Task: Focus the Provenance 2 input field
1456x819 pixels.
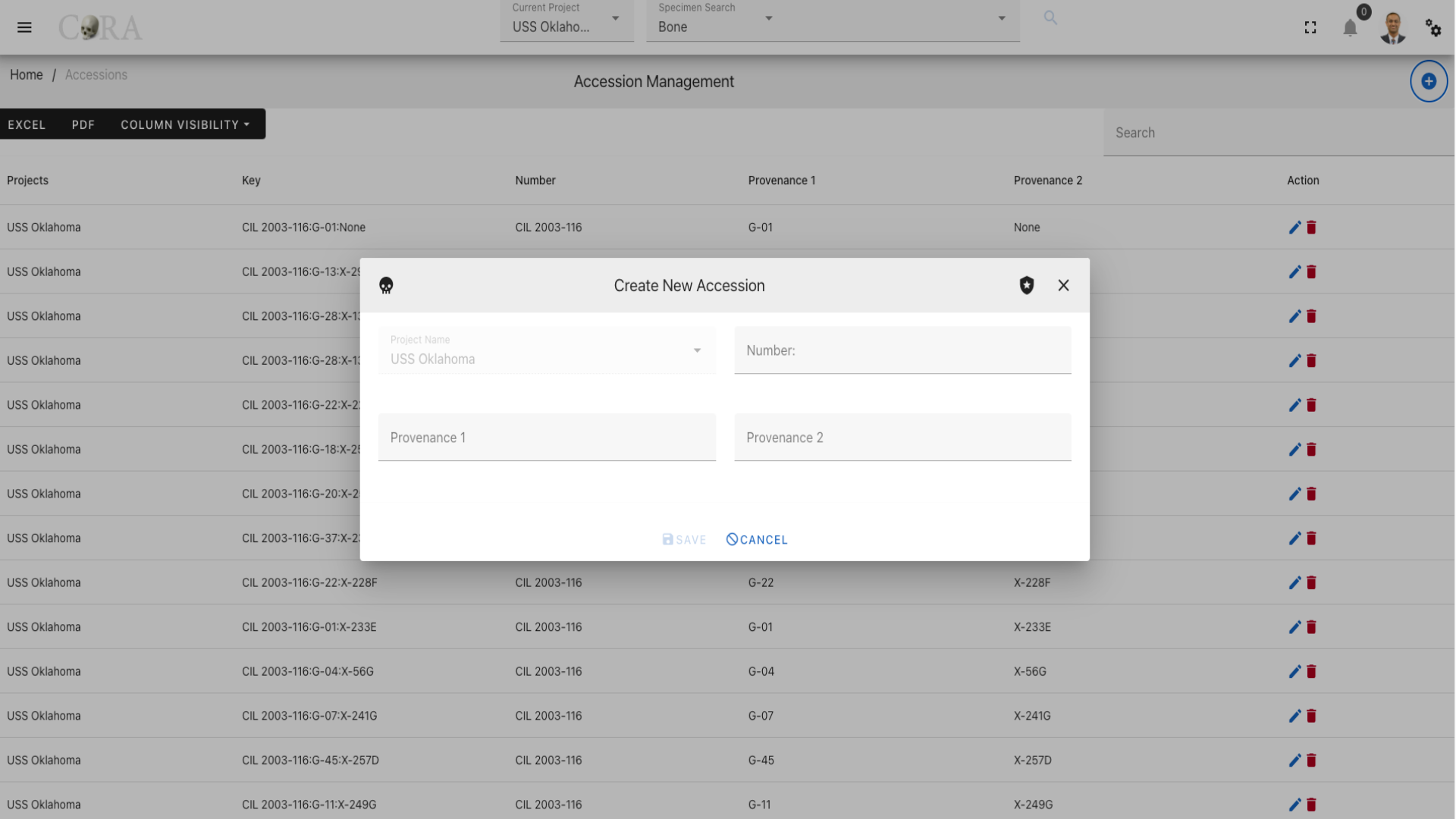Action: [x=902, y=438]
